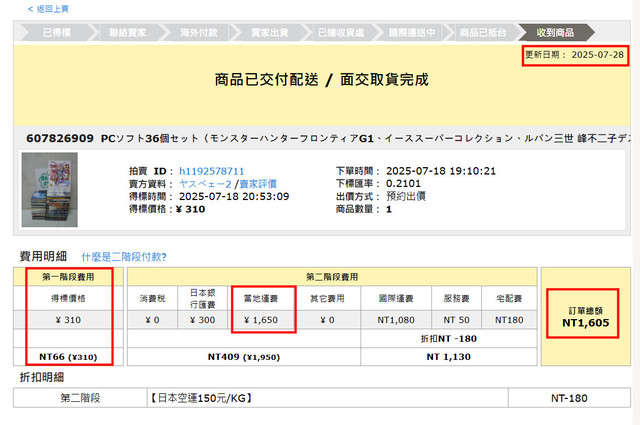This screenshot has height=425, width=640.
Task: Open the product thumbnail image
Action: click(x=49, y=189)
